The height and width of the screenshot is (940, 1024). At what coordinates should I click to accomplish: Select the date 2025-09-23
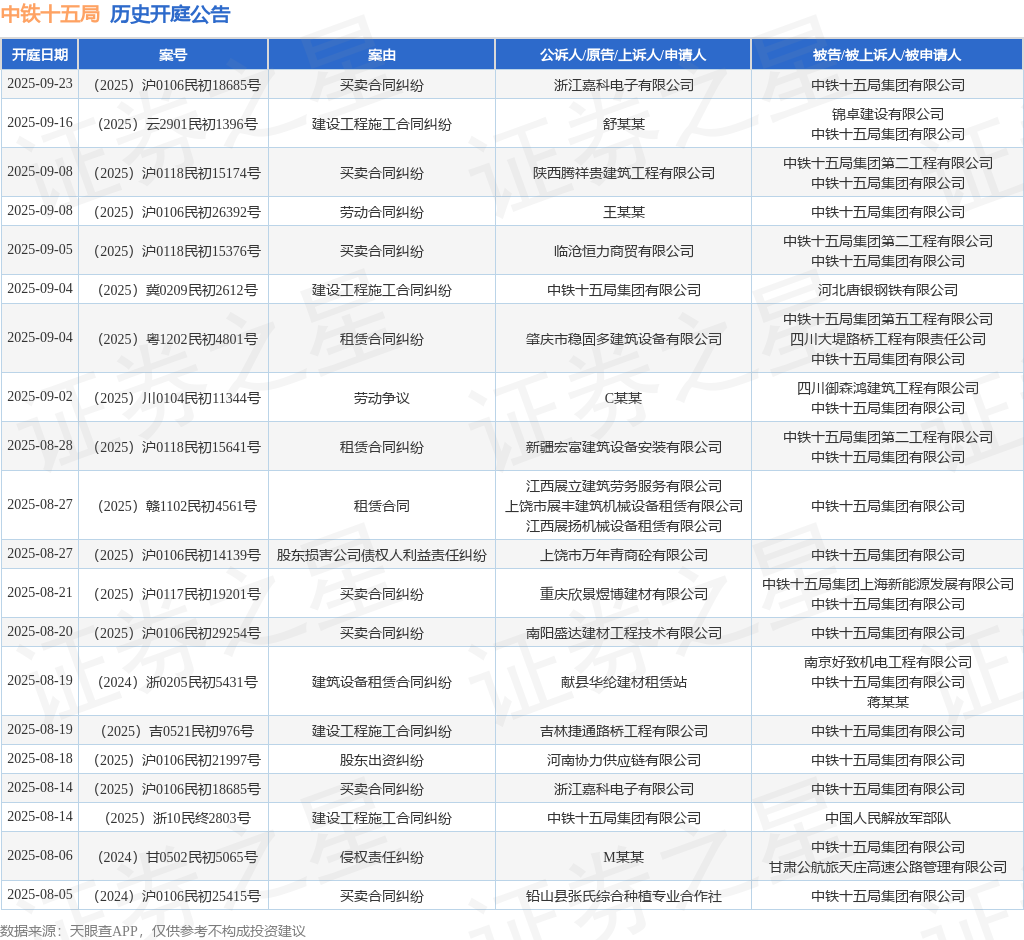pyautogui.click(x=40, y=84)
